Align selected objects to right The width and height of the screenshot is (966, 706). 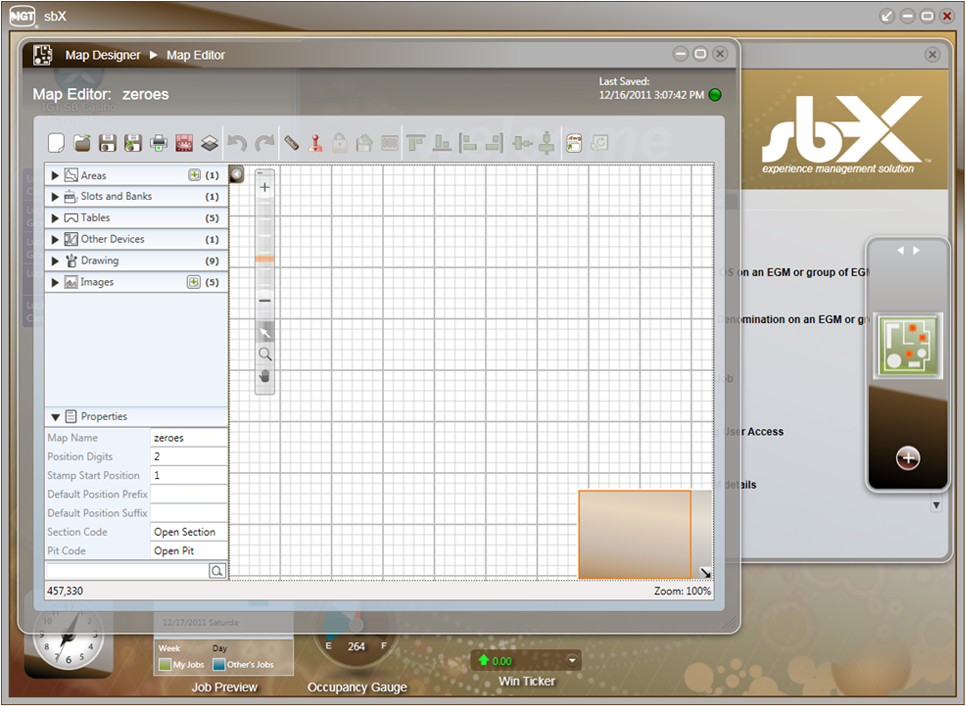tap(494, 143)
